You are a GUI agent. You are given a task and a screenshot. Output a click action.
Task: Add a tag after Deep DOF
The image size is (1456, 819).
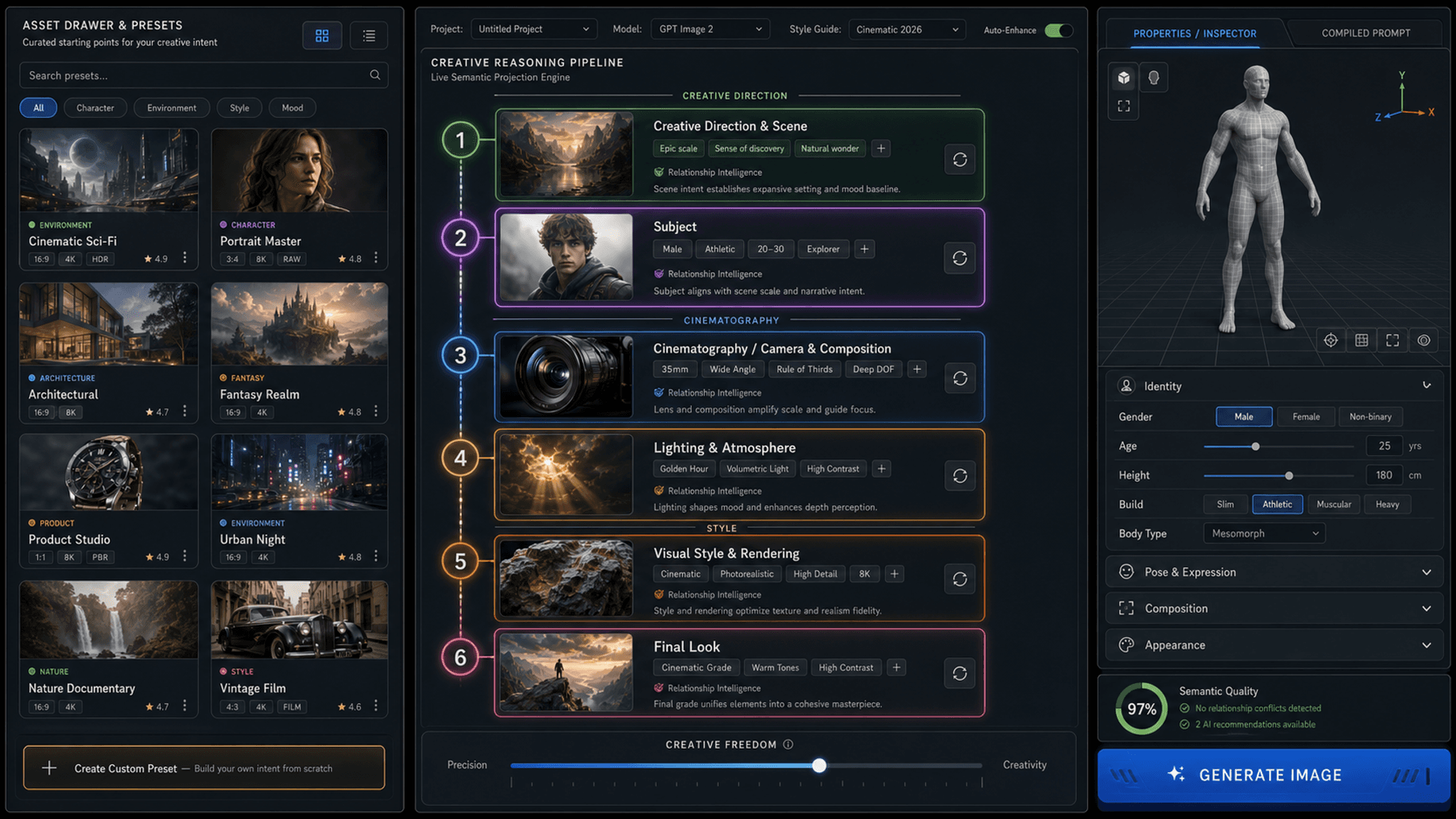tap(917, 369)
